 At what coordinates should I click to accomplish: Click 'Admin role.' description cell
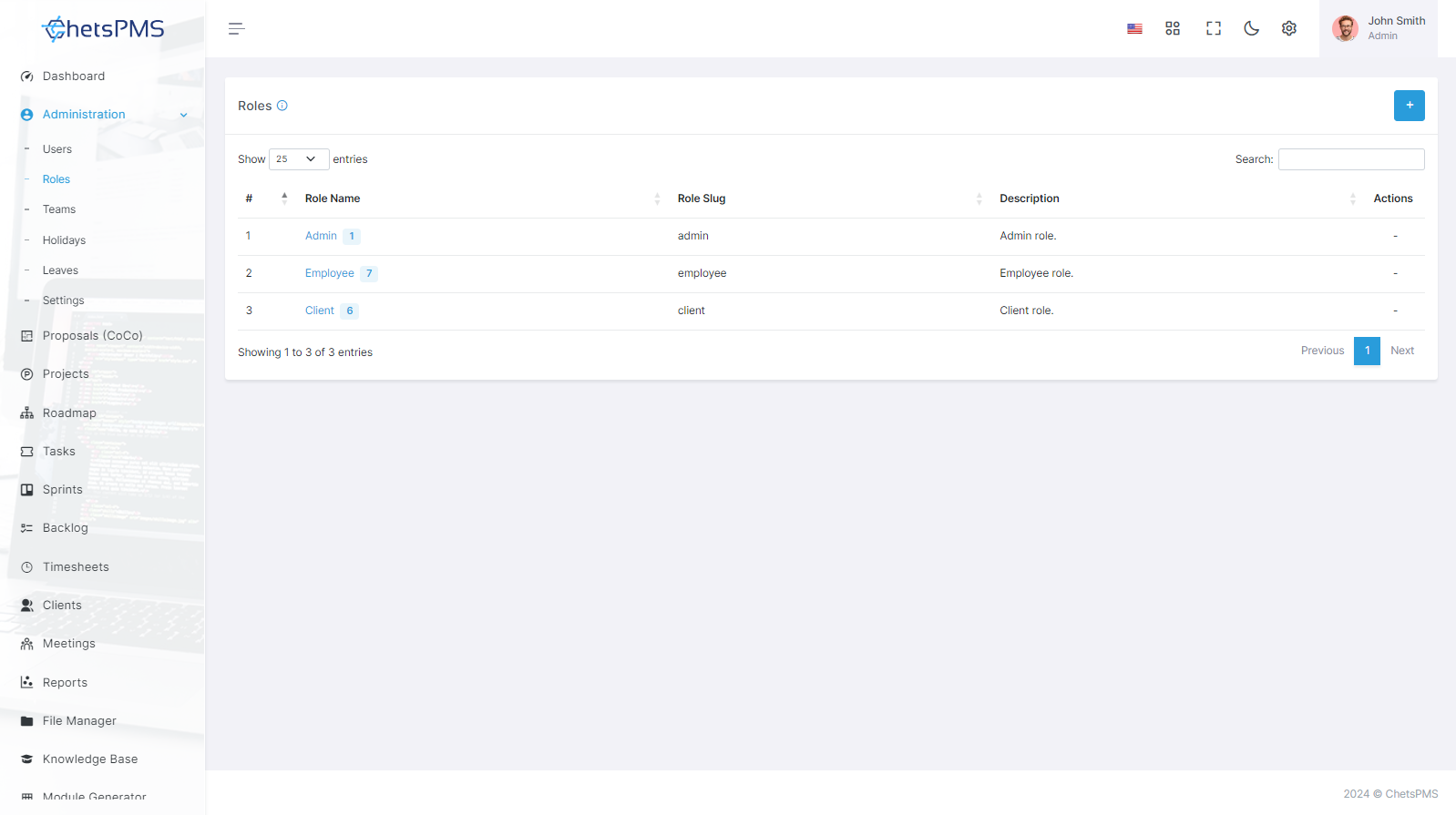click(1028, 236)
